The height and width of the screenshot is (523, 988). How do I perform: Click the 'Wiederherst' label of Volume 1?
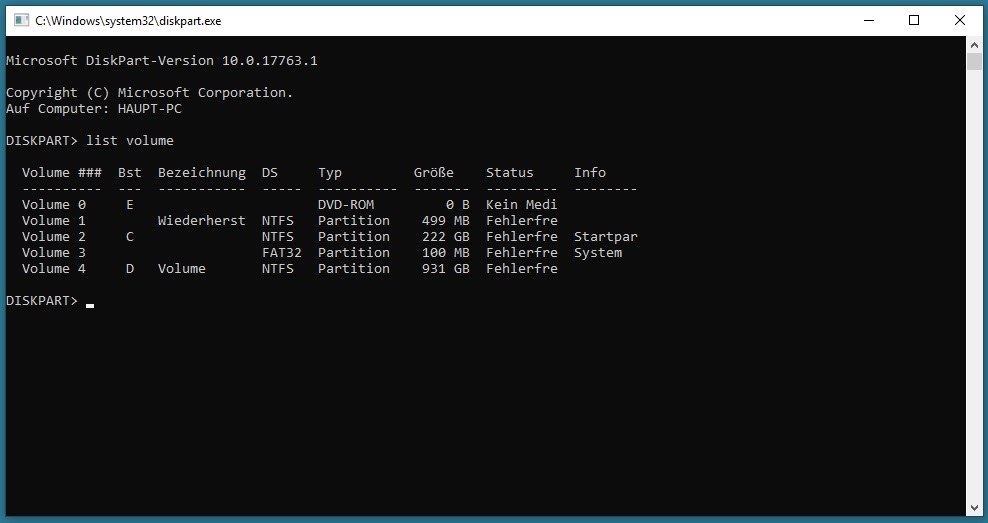(x=202, y=221)
